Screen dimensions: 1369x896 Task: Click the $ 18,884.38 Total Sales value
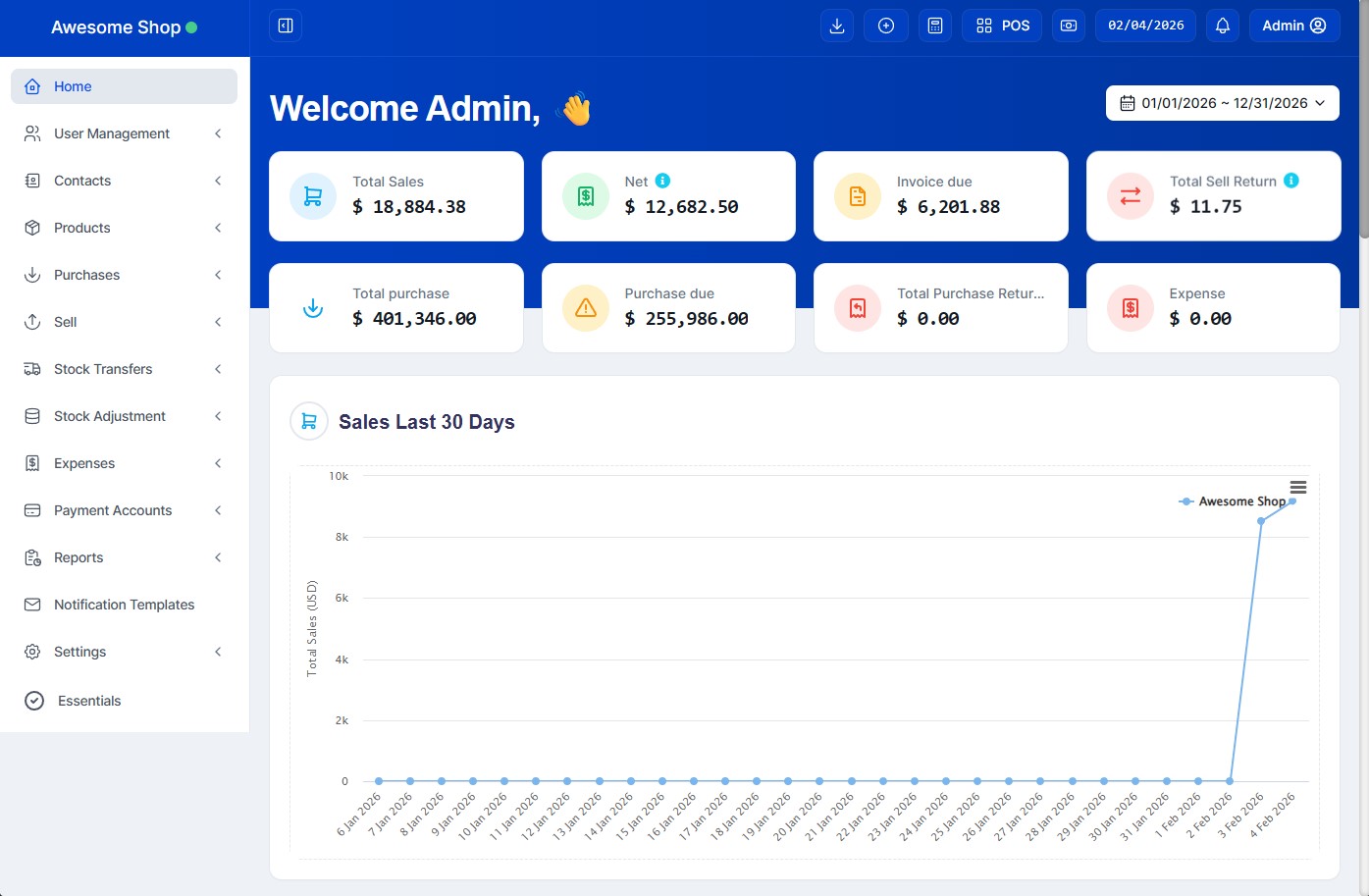click(x=409, y=207)
